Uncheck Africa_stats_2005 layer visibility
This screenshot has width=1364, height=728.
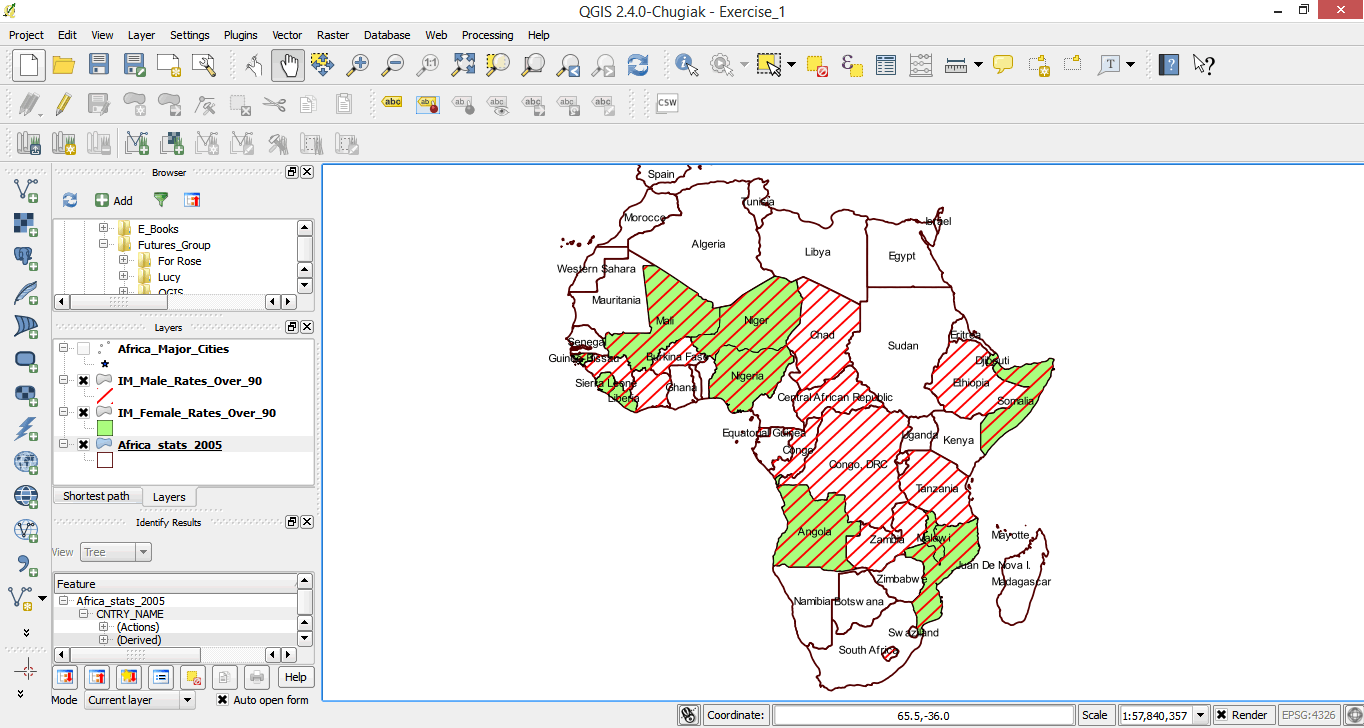(x=83, y=445)
